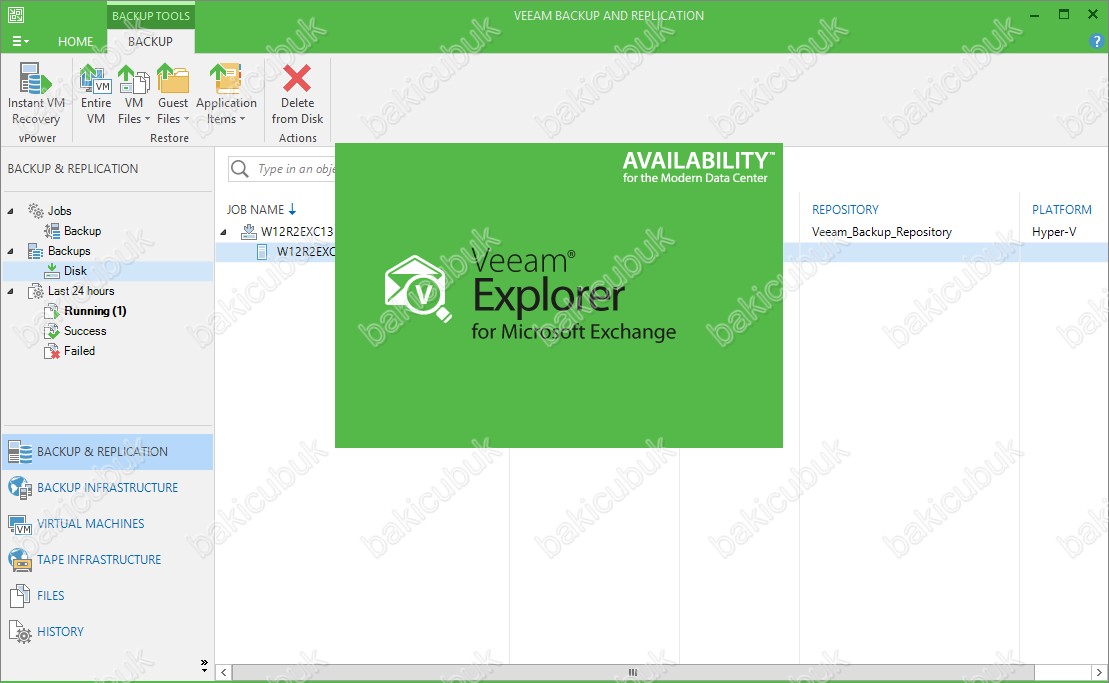1109x683 pixels.
Task: Switch to the HOME ribbon tab
Action: pos(76,42)
